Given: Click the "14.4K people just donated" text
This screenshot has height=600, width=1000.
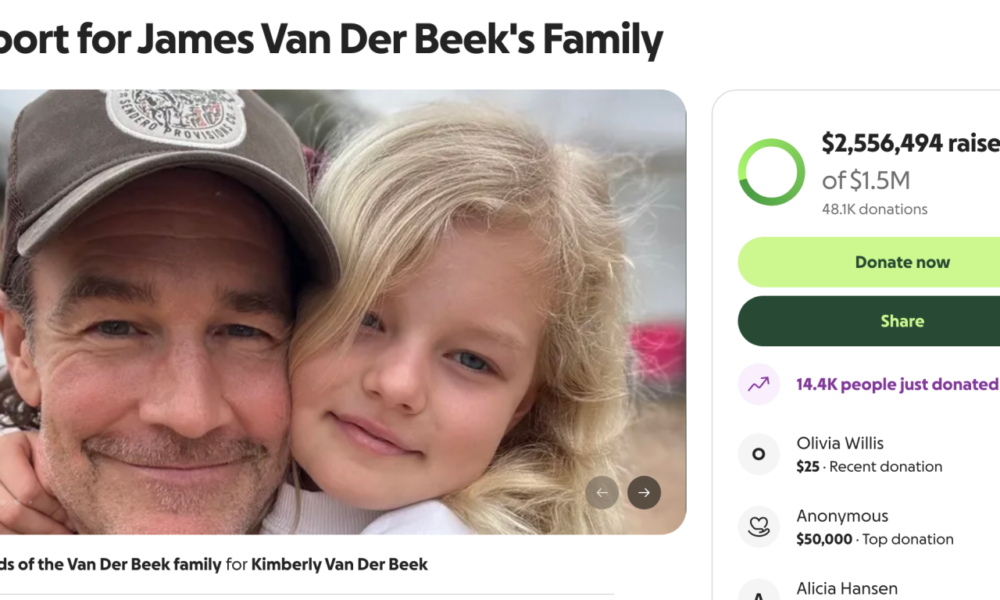Looking at the screenshot, I should tap(897, 384).
